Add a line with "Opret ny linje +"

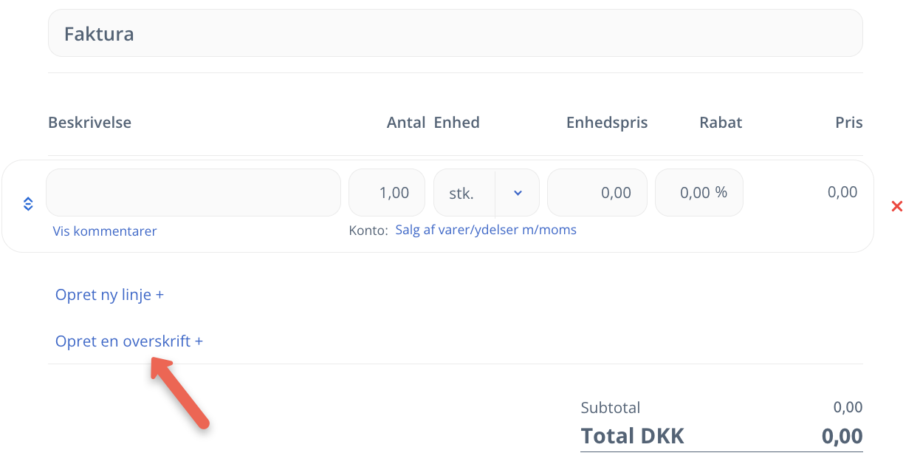[x=109, y=295]
